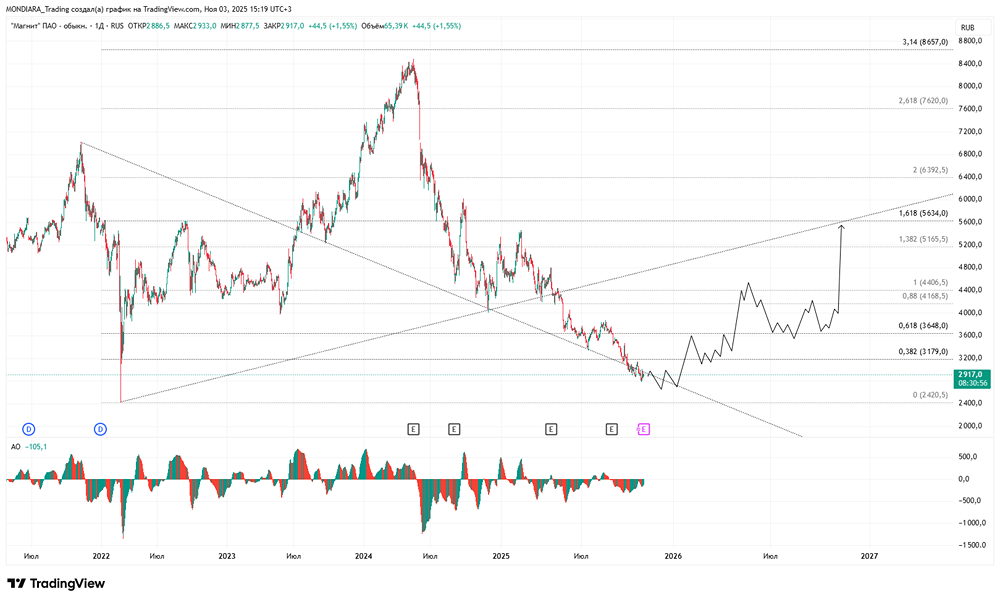This screenshot has height=602, width=1000.
Task: Click the ОТКР open value 2886,5
Action: (x=158, y=26)
